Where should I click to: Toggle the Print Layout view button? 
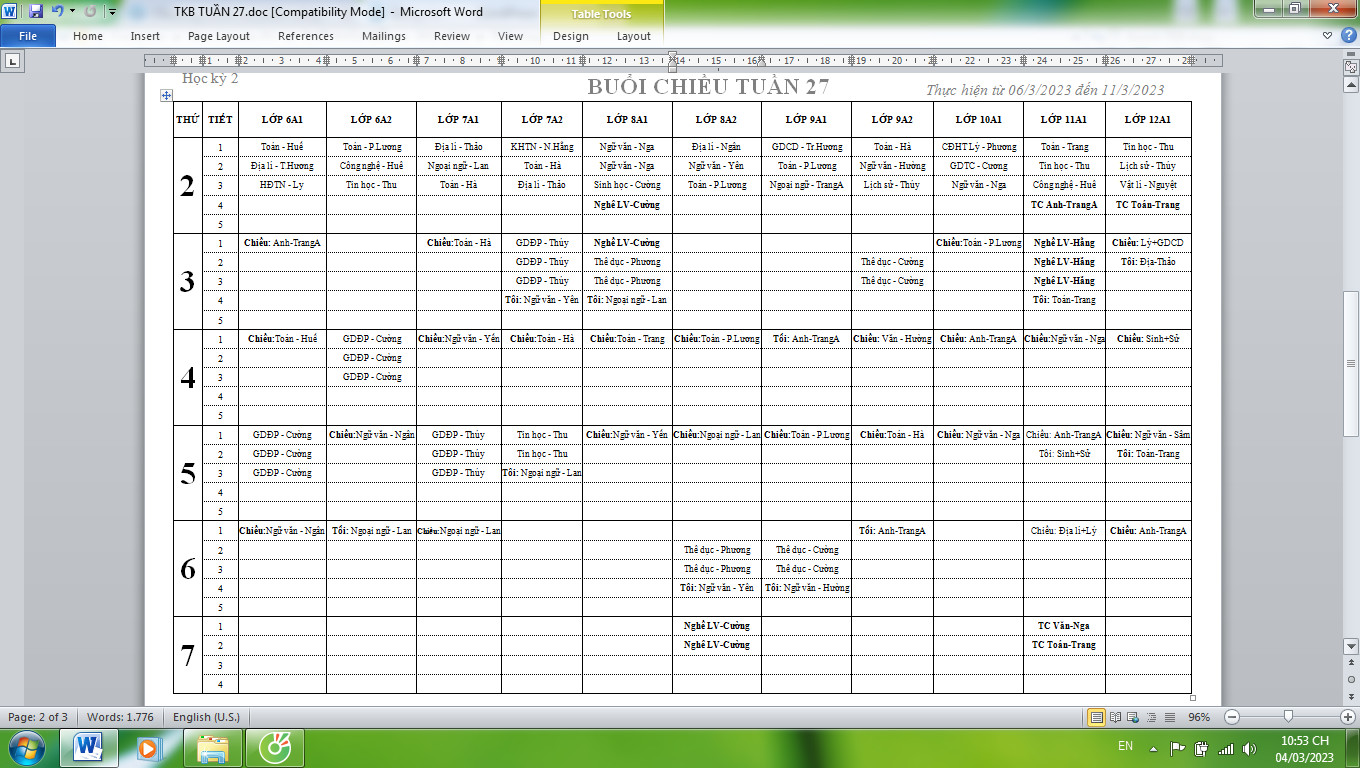pos(1097,717)
